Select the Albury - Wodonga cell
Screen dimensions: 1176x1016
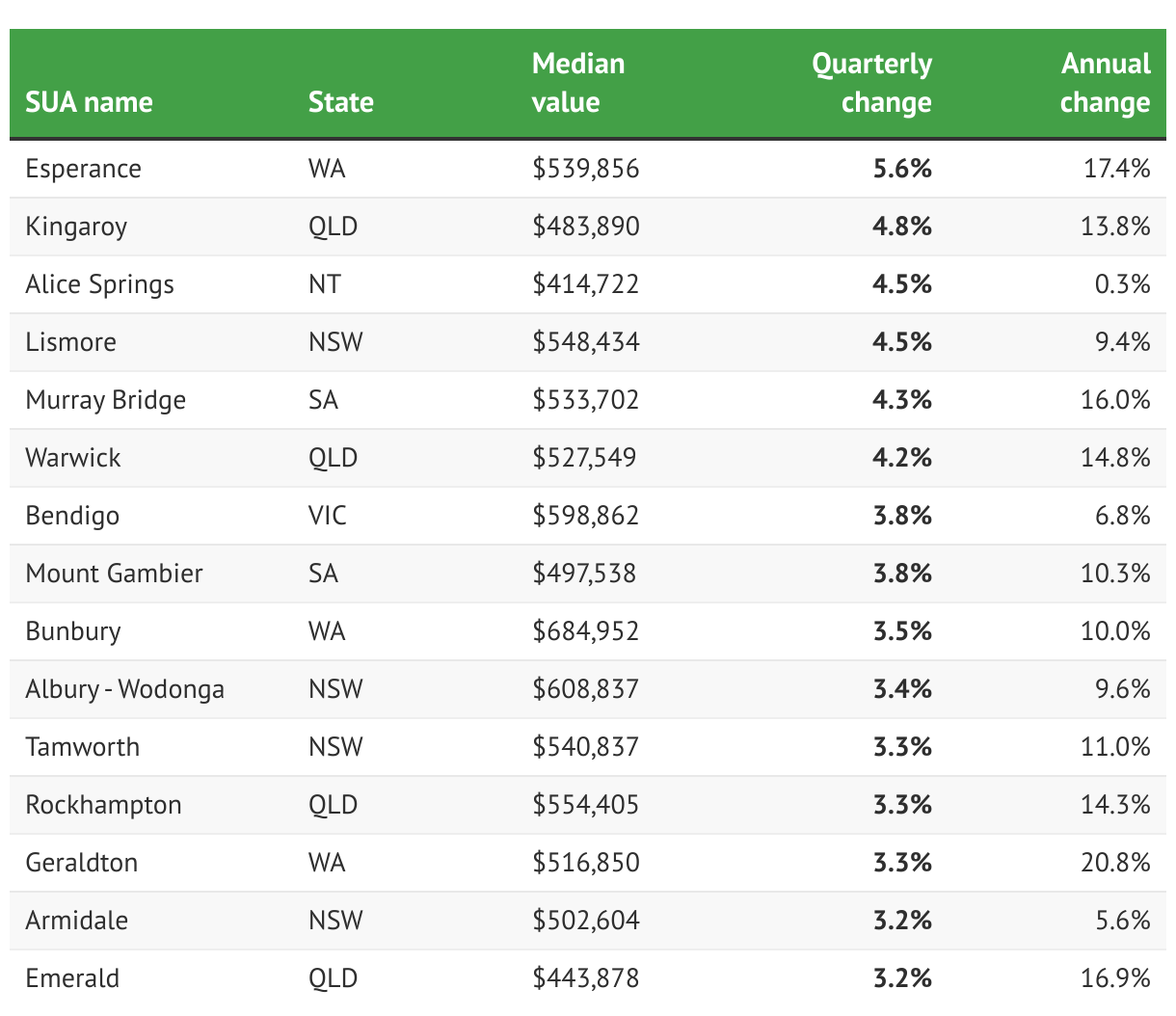[124, 689]
